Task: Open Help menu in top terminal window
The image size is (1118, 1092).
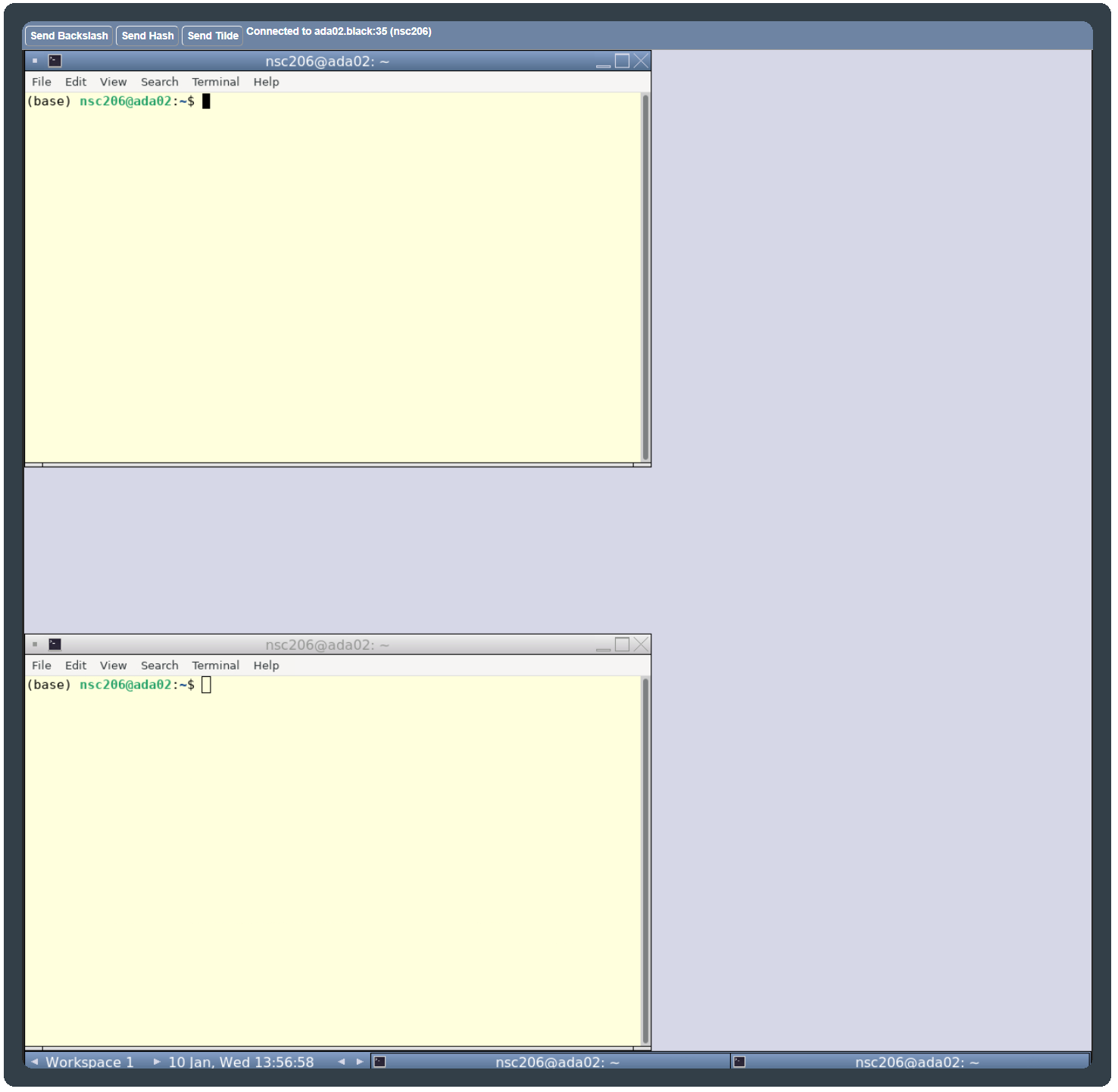Action: [267, 82]
